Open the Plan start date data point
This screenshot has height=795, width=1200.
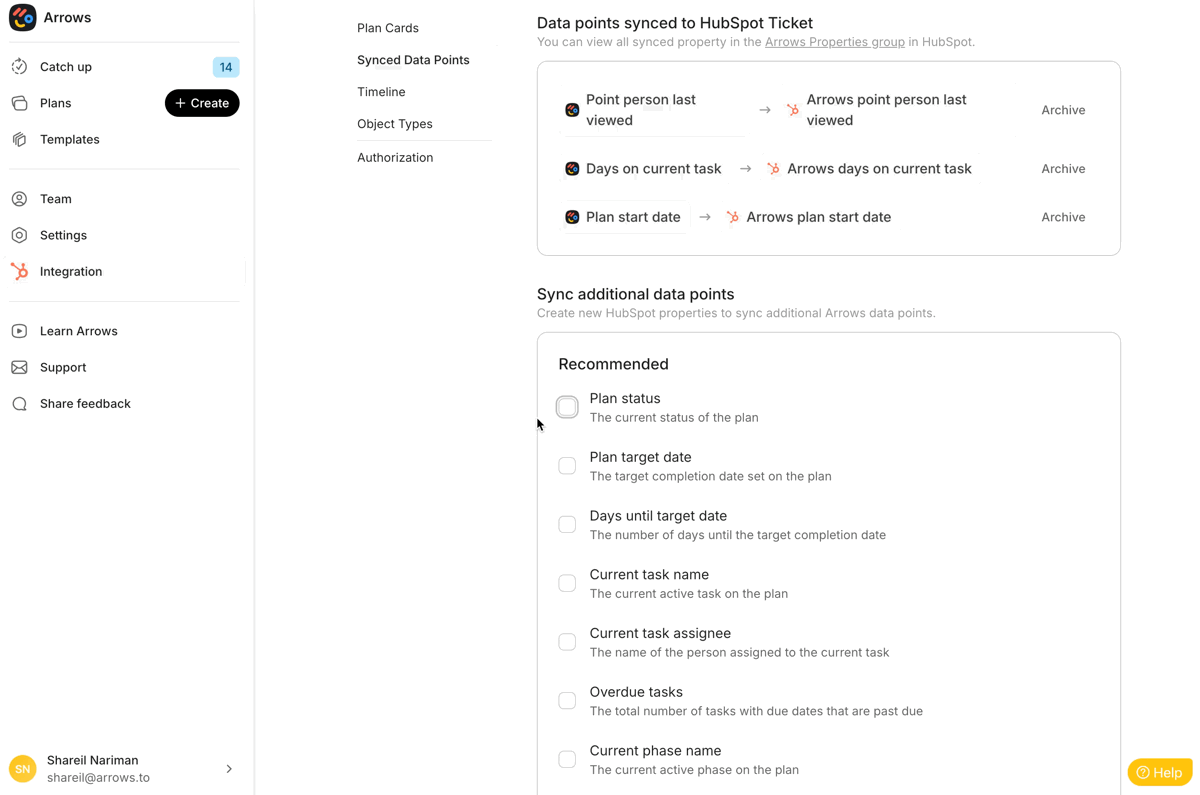[625, 217]
